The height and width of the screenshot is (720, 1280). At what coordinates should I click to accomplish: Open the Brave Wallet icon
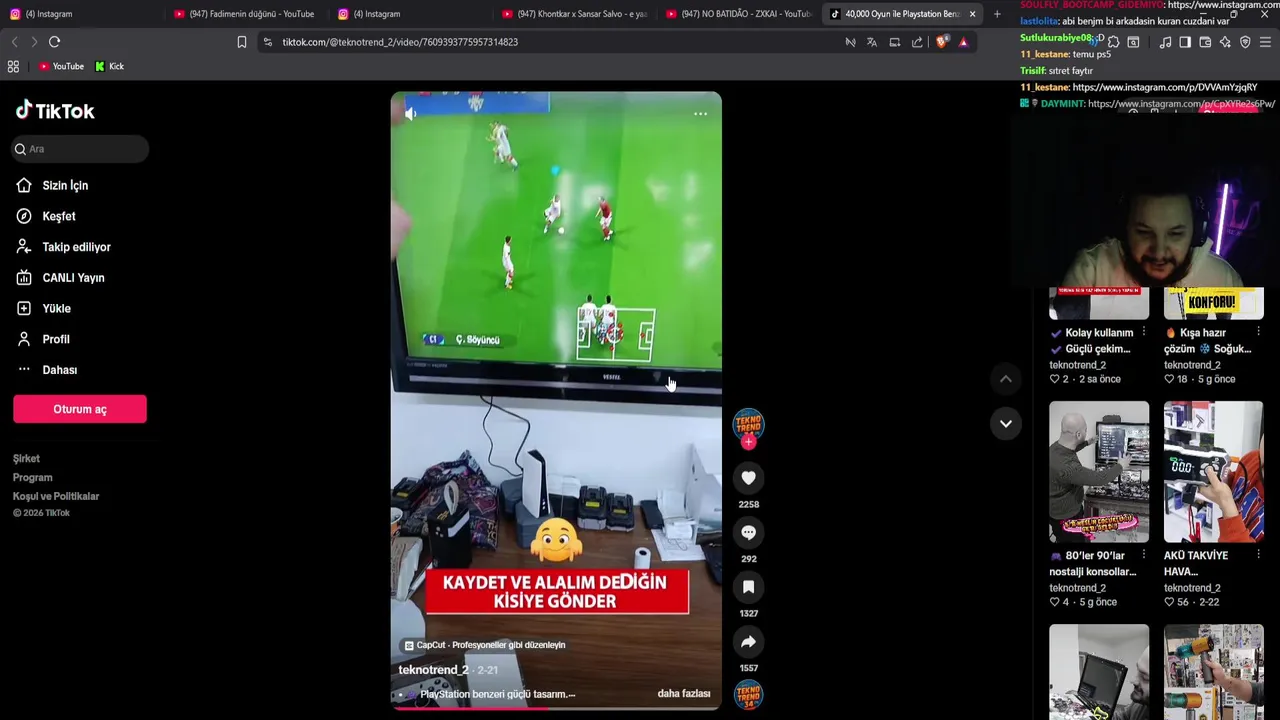tap(1205, 42)
